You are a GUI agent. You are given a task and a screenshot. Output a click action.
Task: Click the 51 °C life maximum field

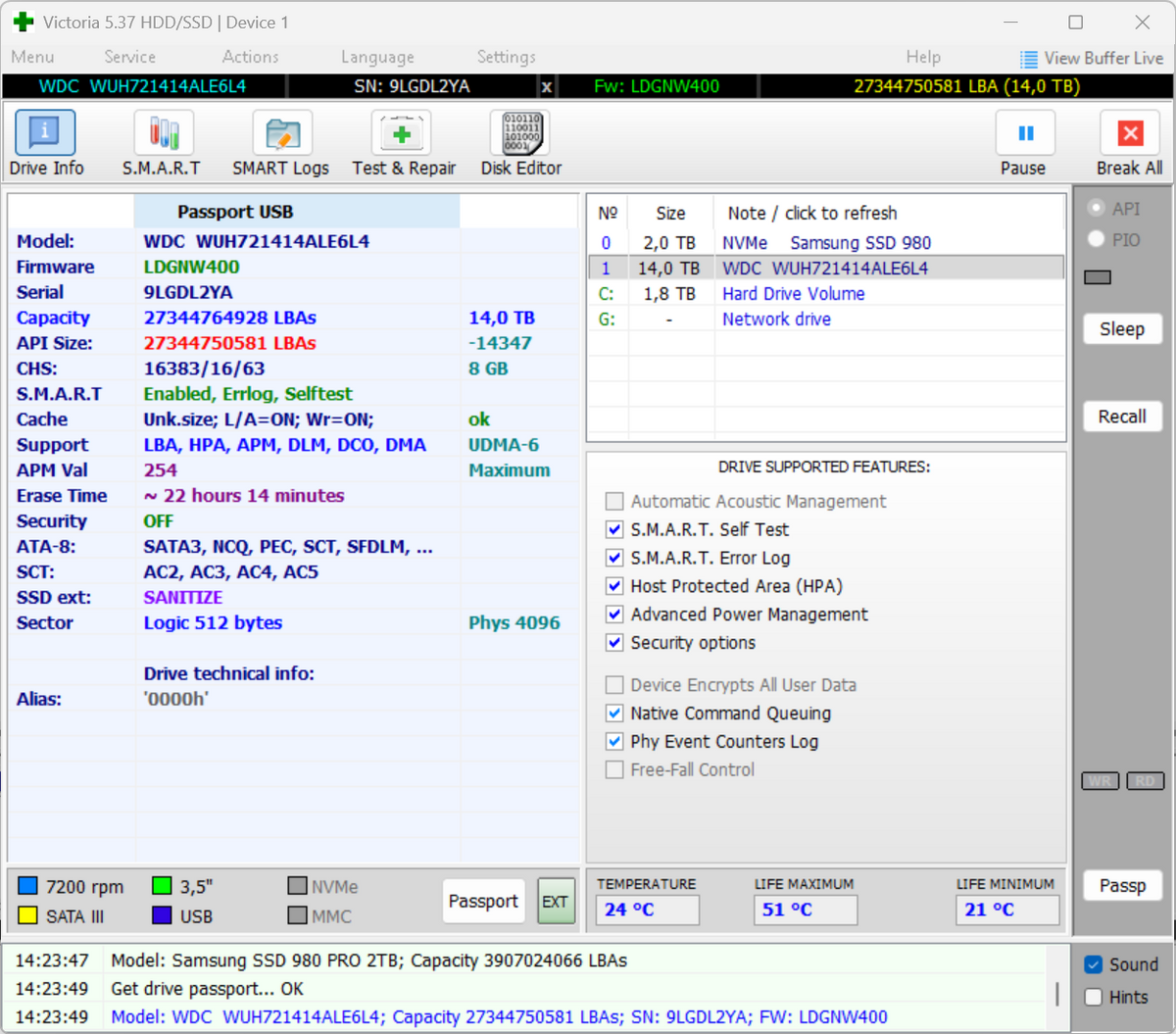pos(806,911)
